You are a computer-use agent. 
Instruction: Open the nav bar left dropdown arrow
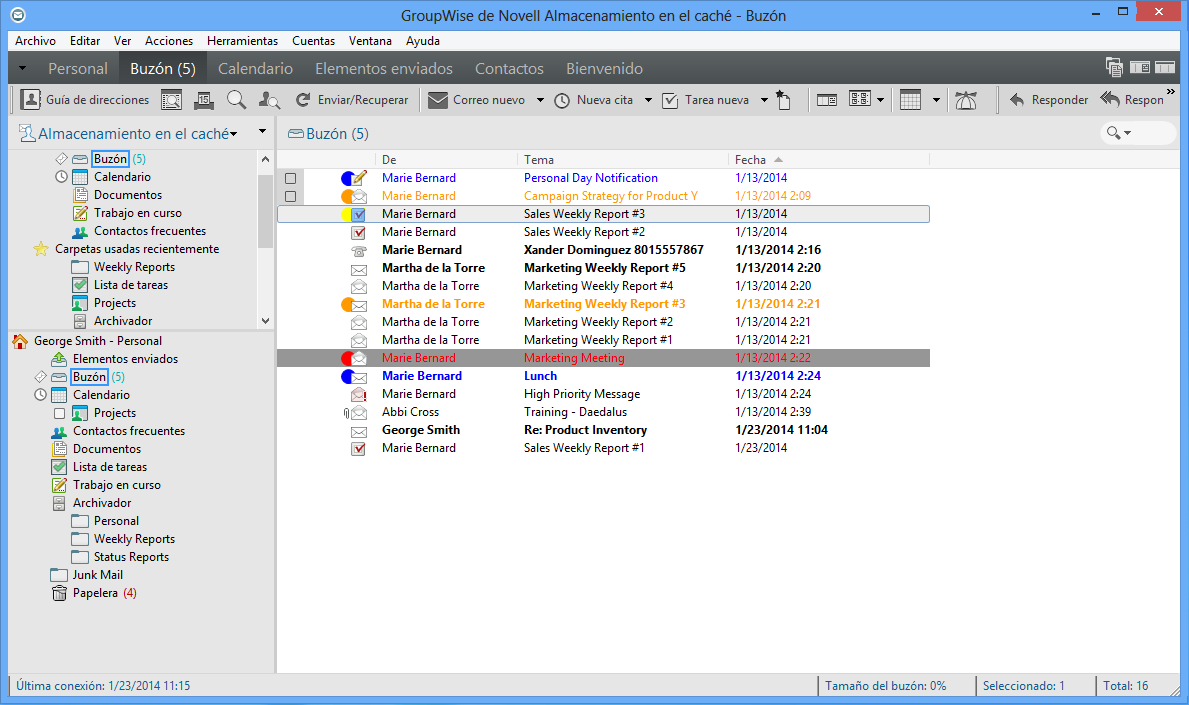23,68
